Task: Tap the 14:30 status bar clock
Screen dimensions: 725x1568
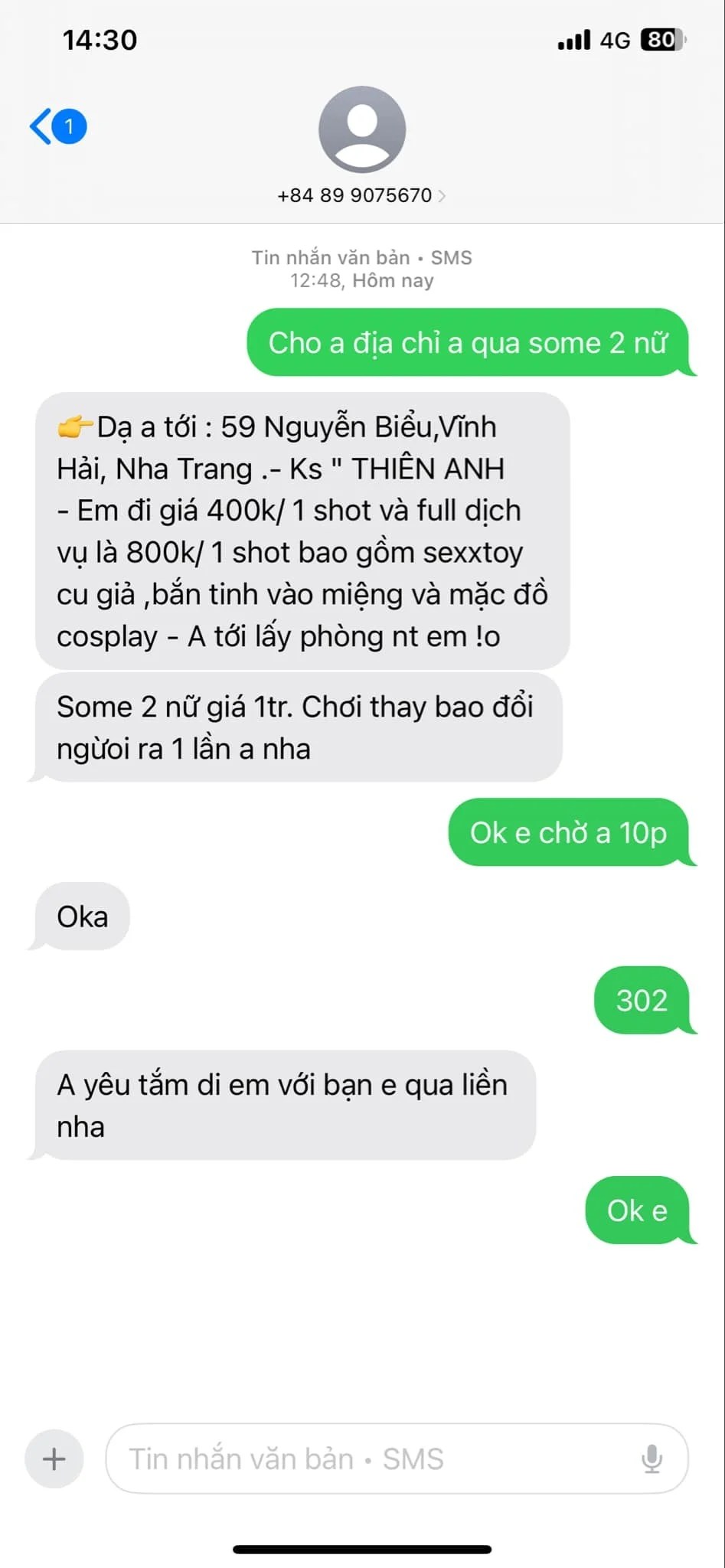Action: (100, 40)
